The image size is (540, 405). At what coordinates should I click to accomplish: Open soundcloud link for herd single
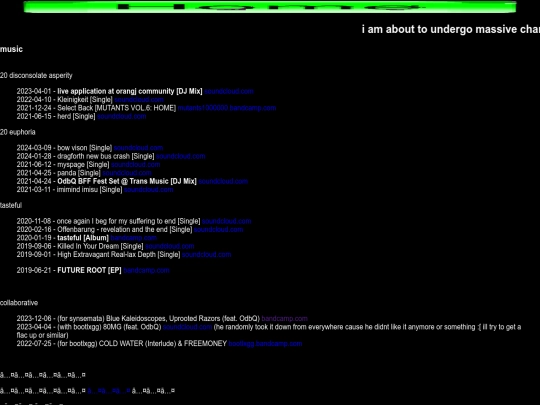coord(122,116)
